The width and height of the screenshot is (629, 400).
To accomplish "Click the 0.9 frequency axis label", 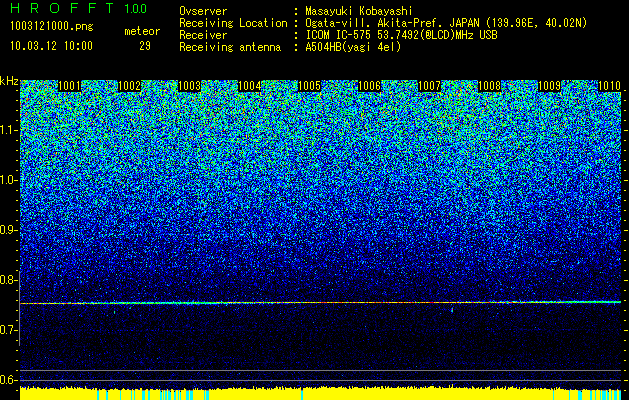I will coord(8,230).
